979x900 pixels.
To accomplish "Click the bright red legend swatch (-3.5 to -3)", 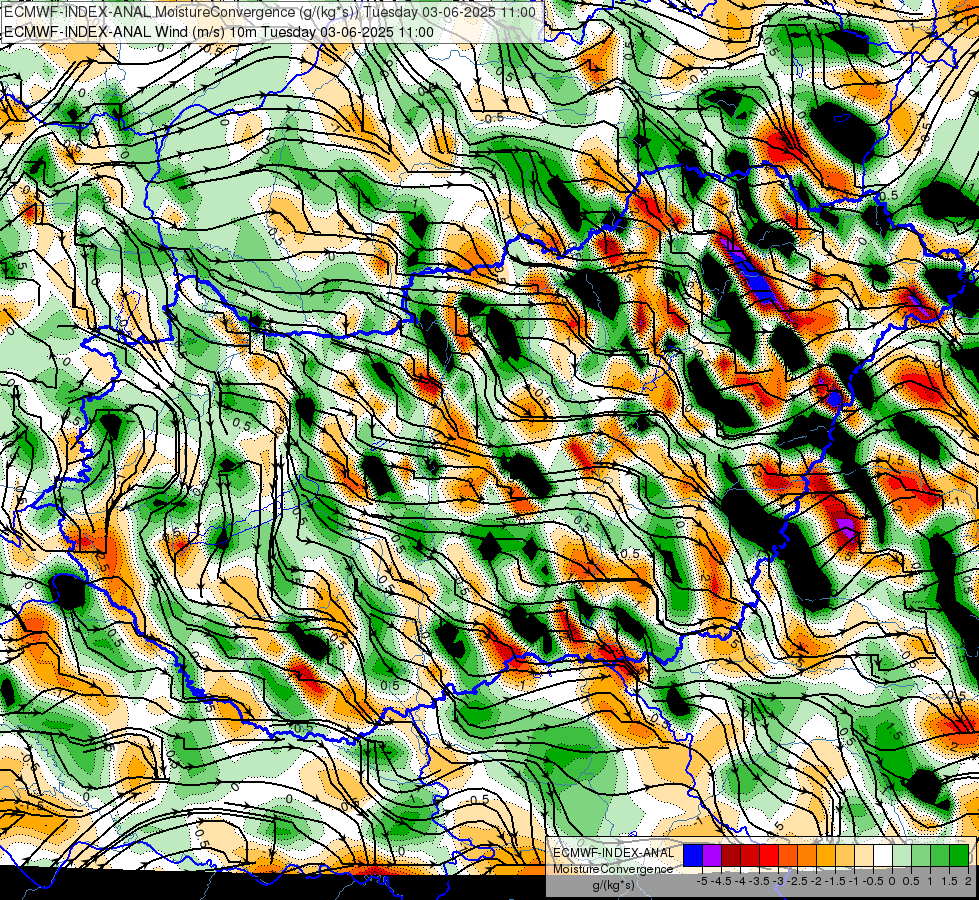I will tap(769, 855).
